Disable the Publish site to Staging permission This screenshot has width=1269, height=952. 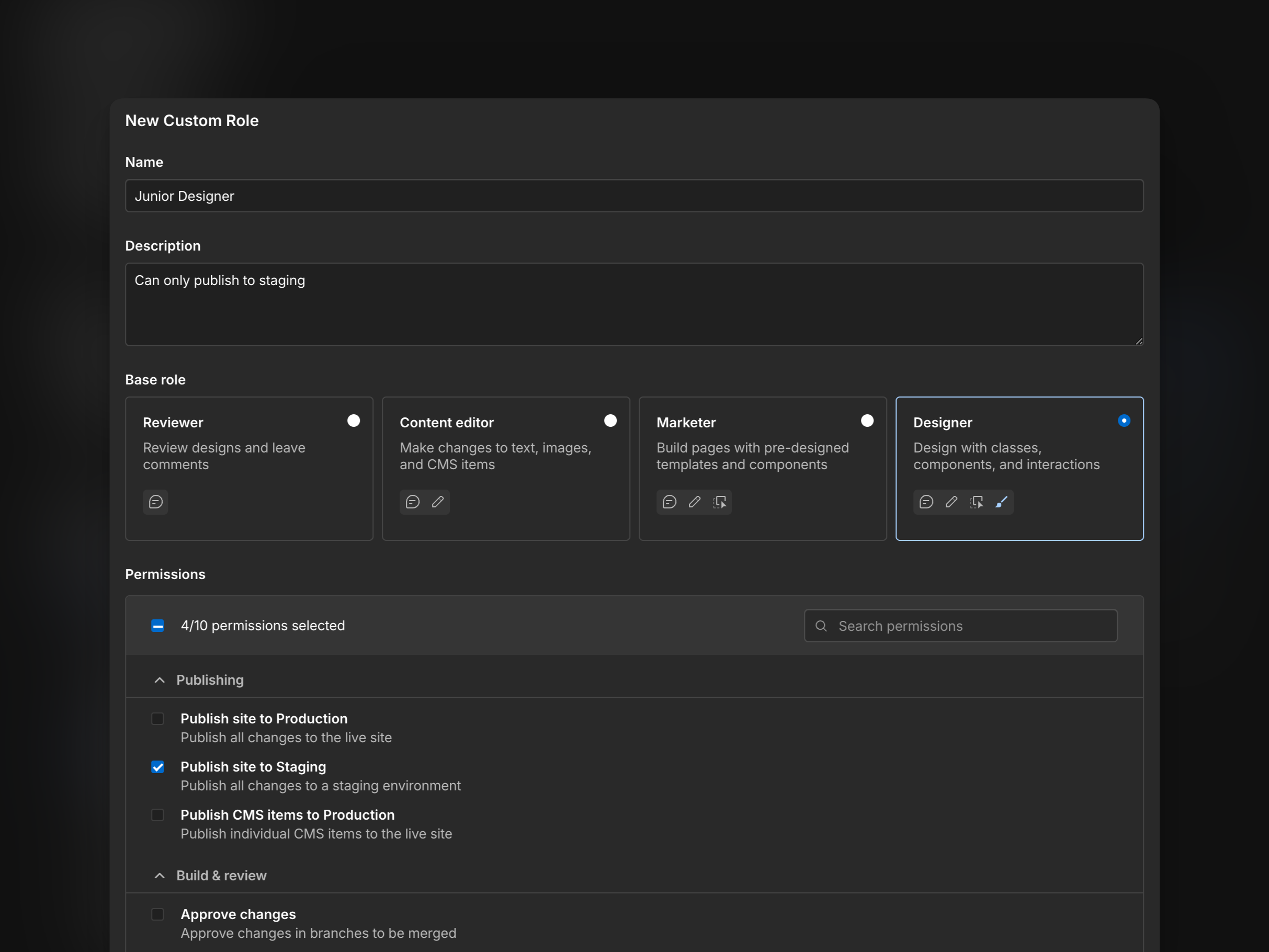click(158, 767)
